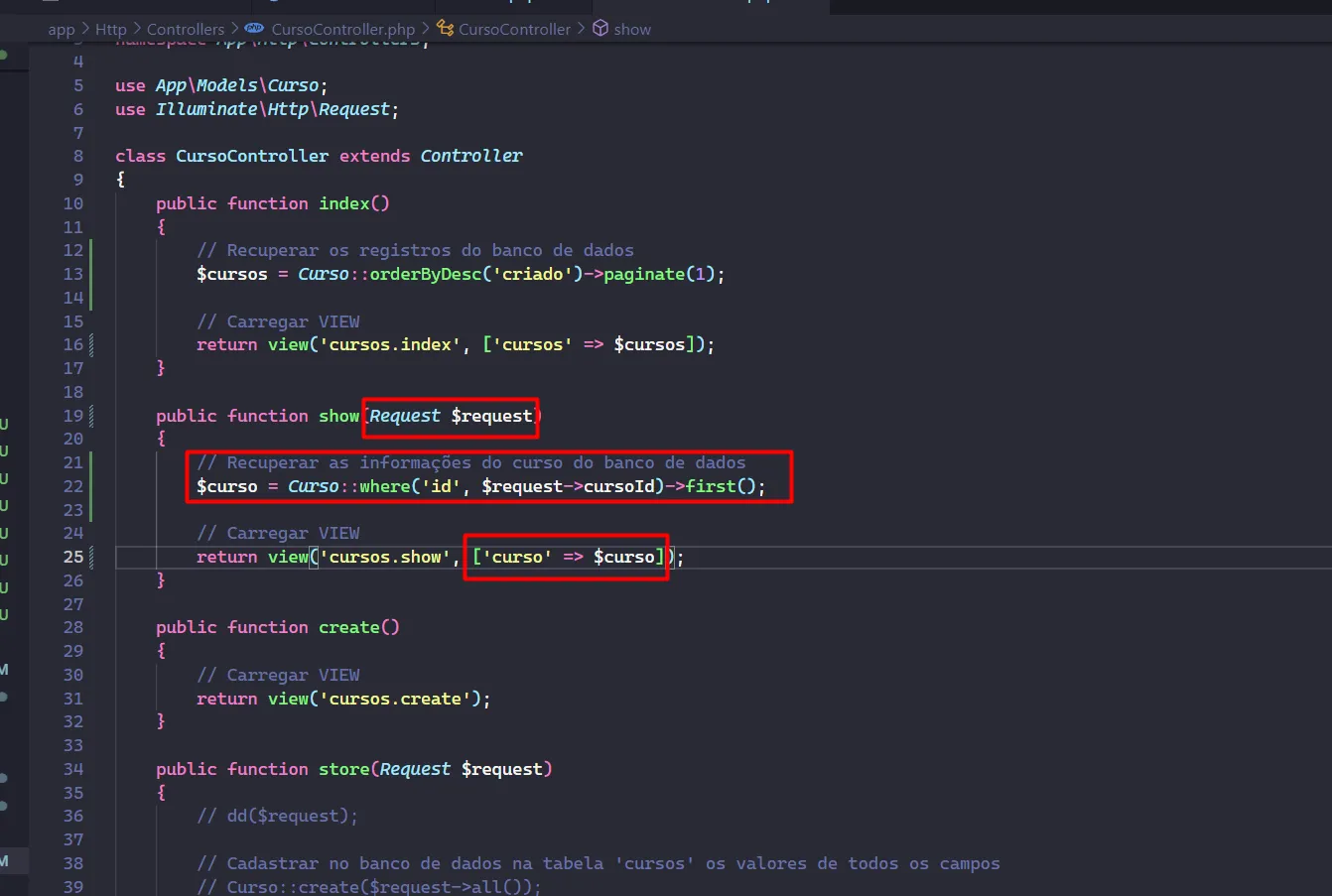Expand chevron after Controllers in breadcrumb

coord(235,29)
